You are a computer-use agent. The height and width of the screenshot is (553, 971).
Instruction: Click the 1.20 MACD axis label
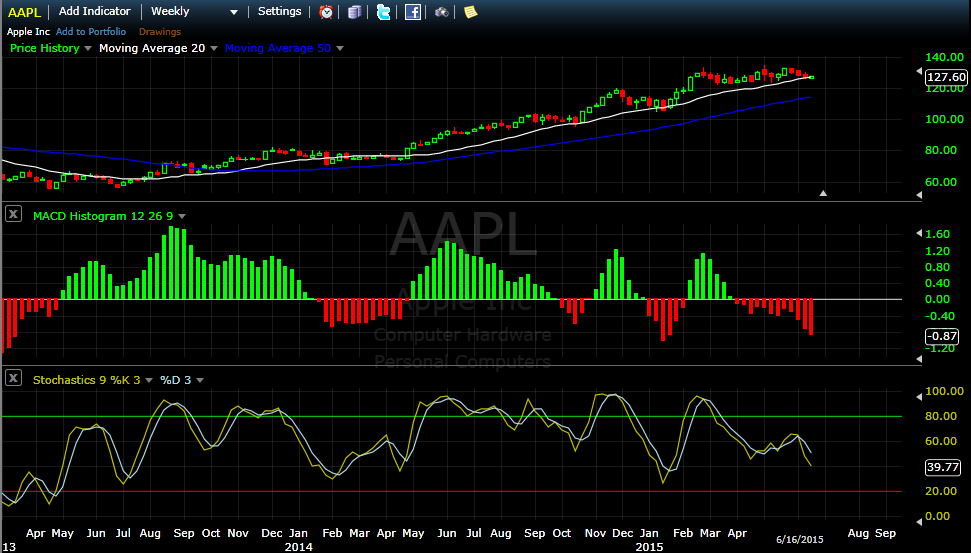pos(937,251)
